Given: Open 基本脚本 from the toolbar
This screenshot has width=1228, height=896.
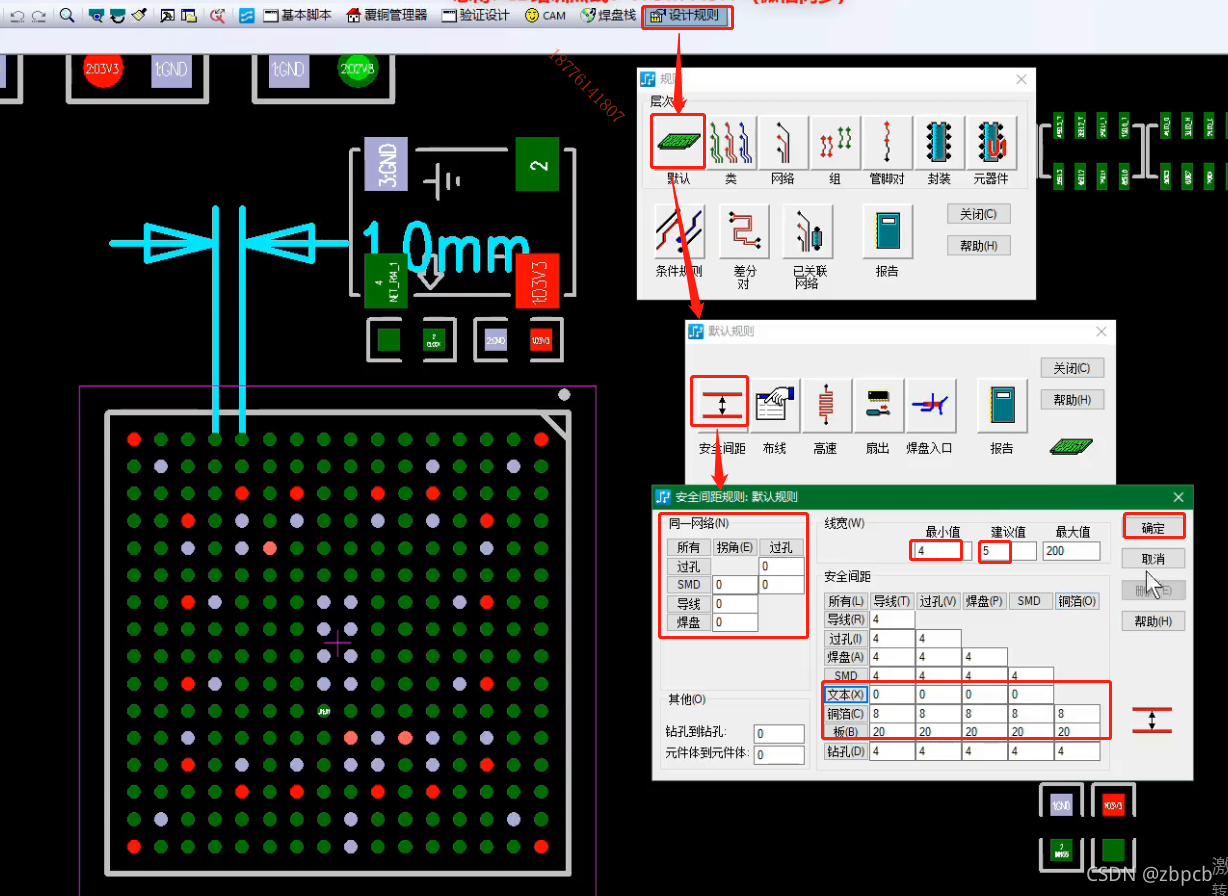Looking at the screenshot, I should coord(297,16).
